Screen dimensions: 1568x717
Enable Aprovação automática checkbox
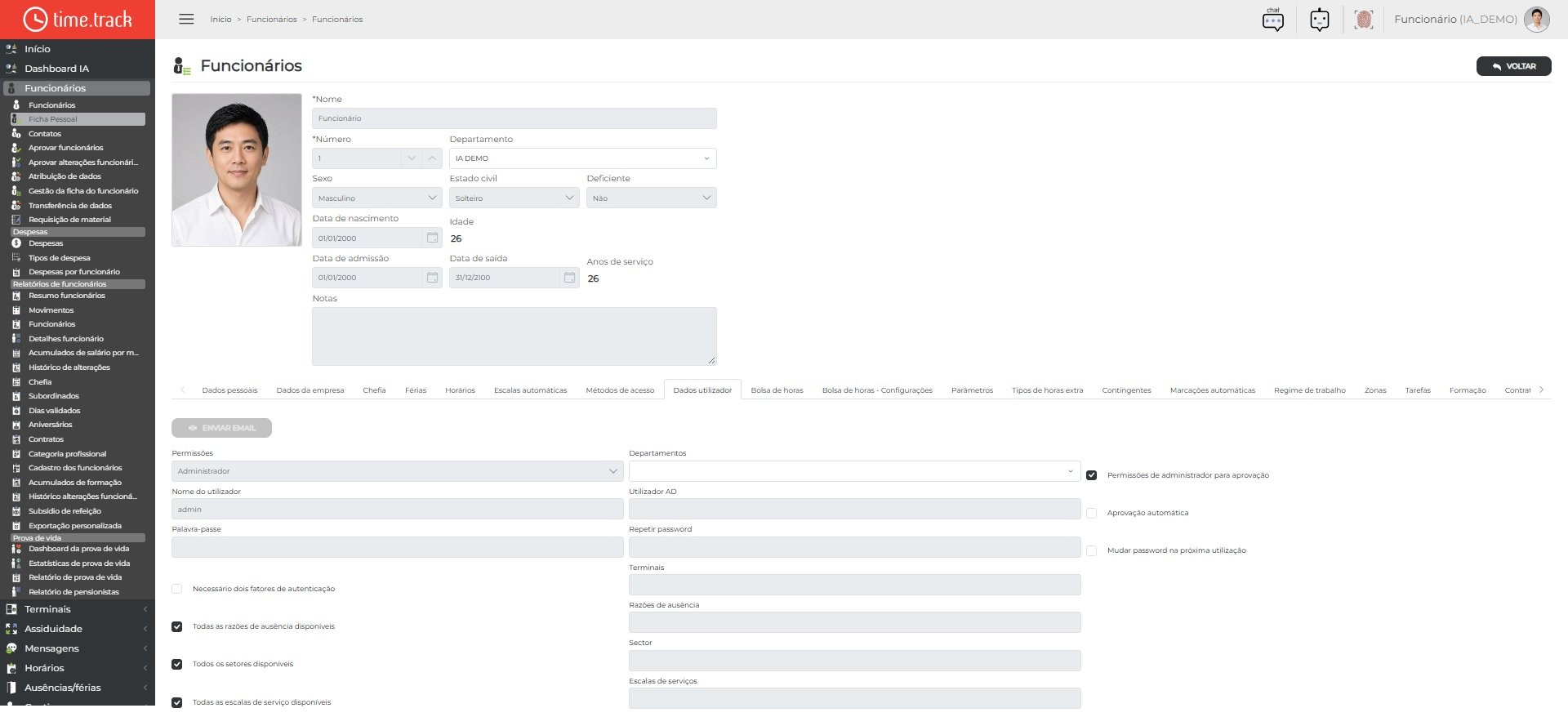coord(1091,513)
